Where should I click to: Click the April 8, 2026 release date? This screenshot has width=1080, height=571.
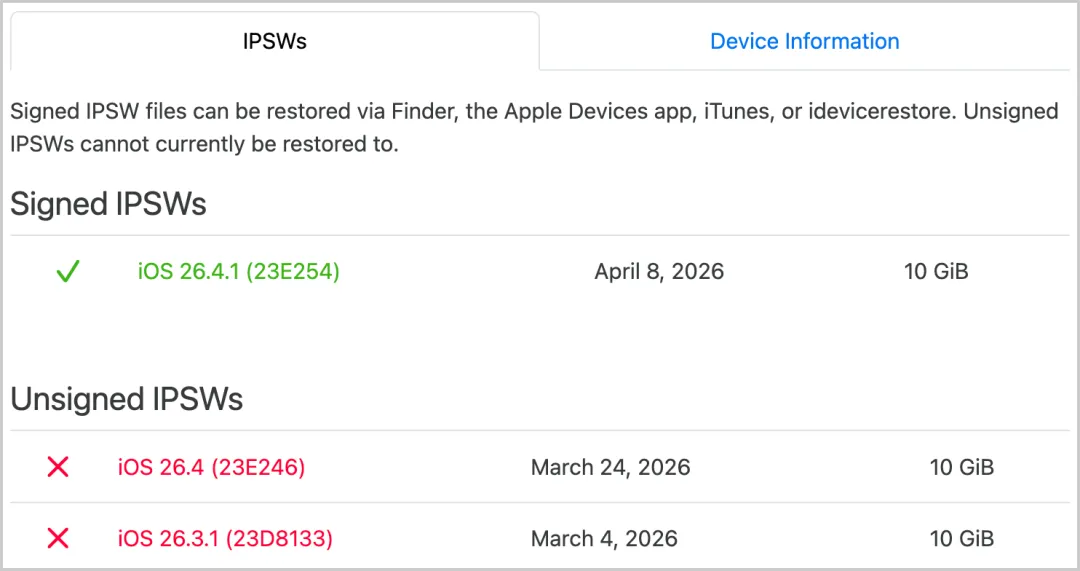coord(659,271)
